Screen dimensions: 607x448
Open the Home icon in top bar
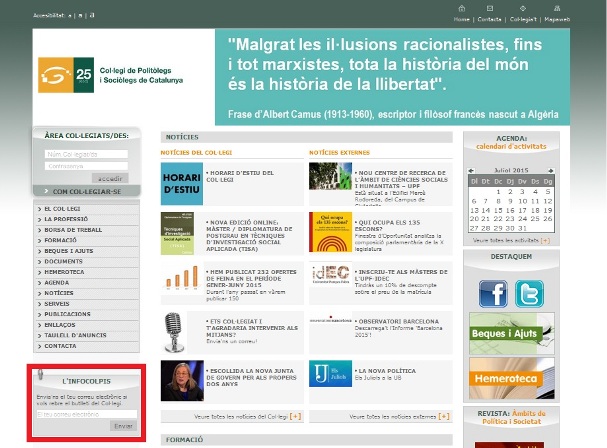pos(461,9)
